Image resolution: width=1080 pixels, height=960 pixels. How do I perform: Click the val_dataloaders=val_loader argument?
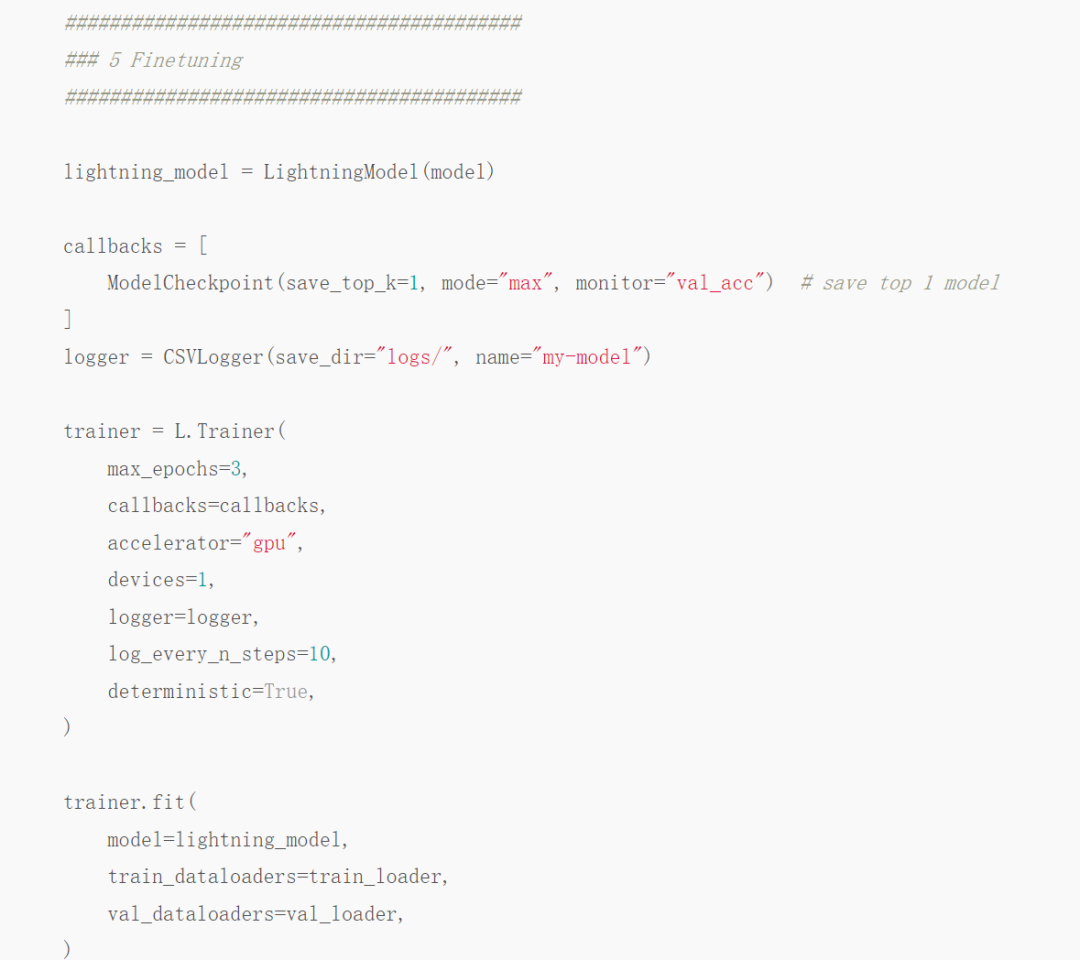[255, 913]
